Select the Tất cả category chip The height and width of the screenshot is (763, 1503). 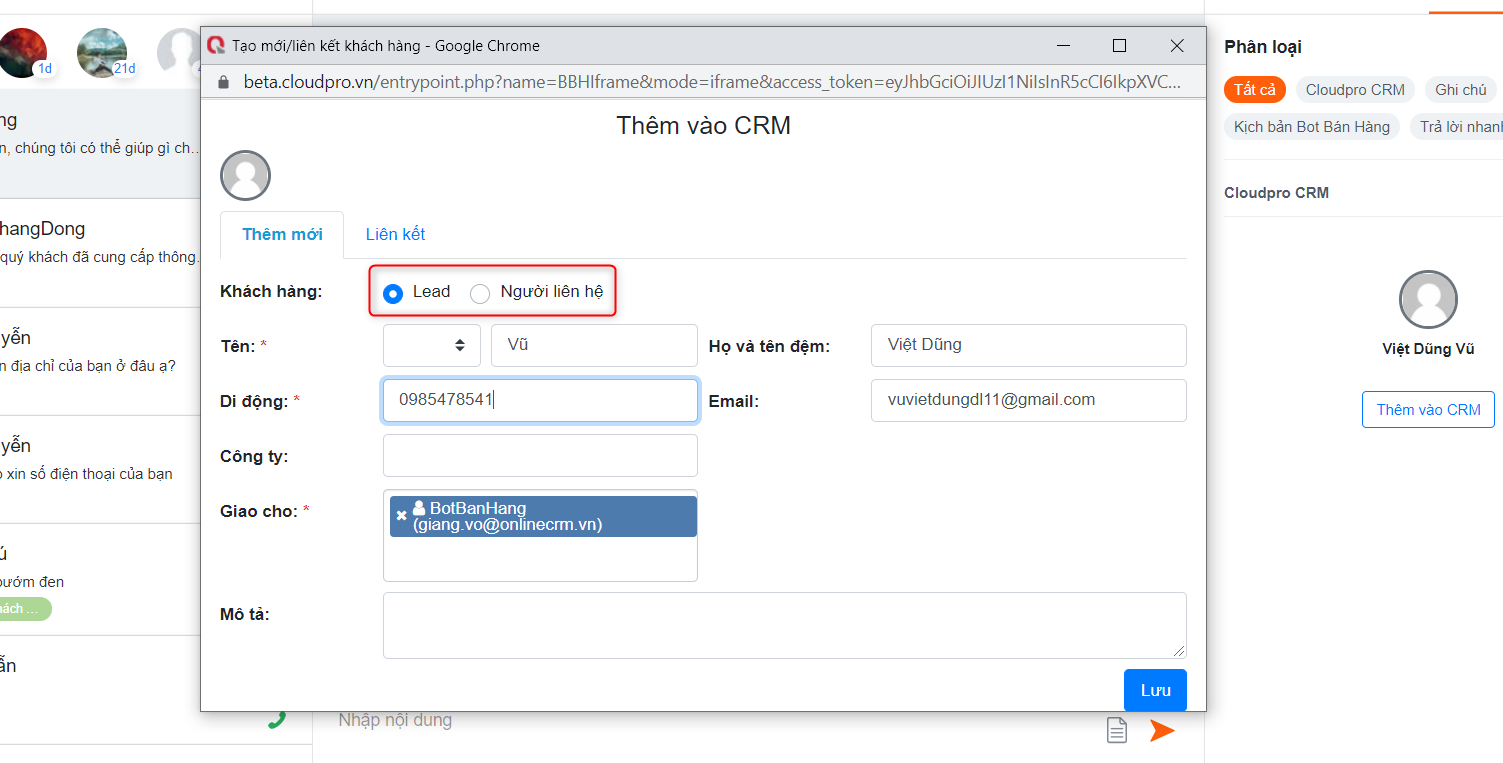pyautogui.click(x=1254, y=90)
